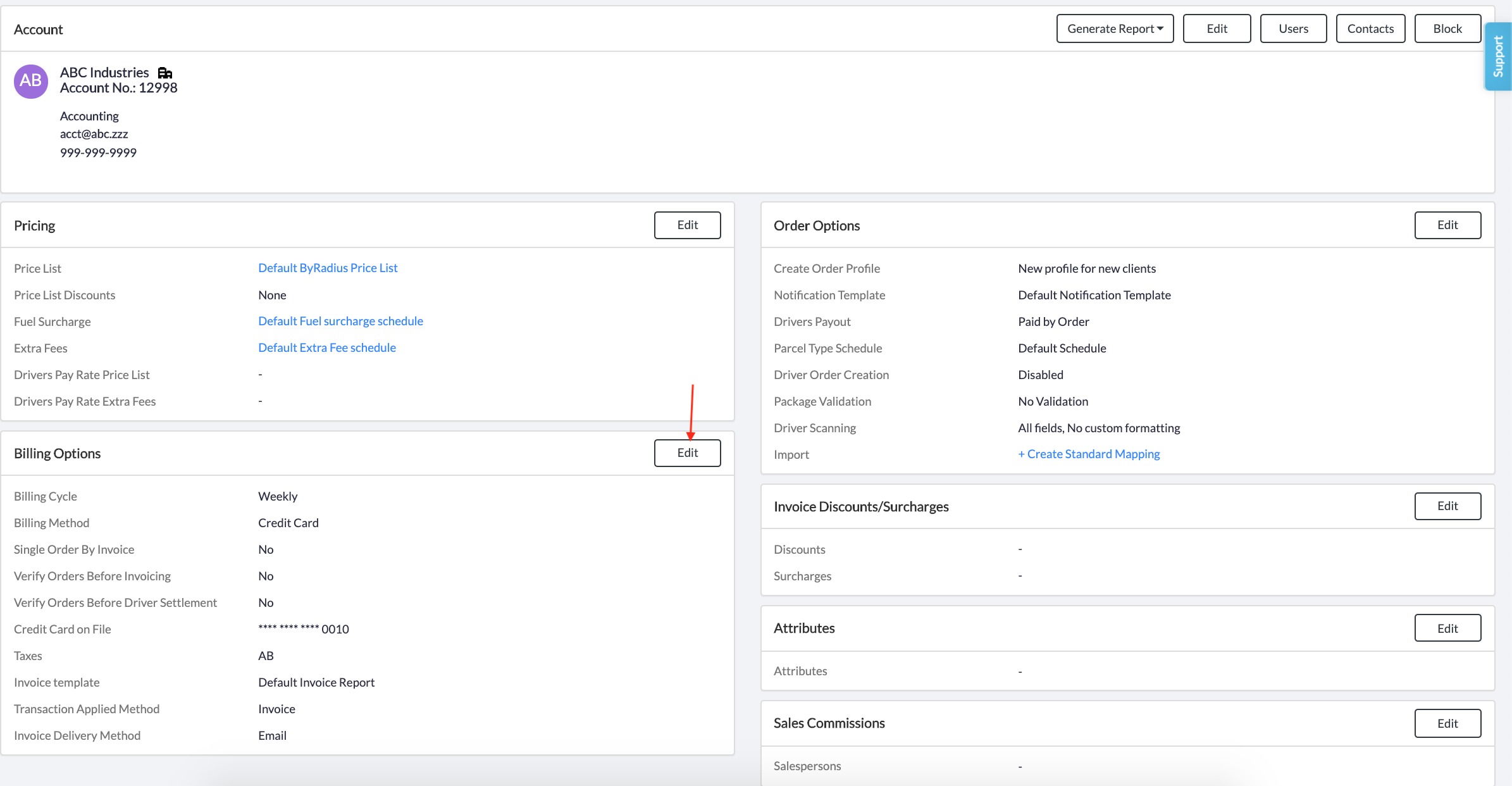1512x786 pixels.
Task: Open Default Fuel surcharge schedule link
Action: pos(340,321)
